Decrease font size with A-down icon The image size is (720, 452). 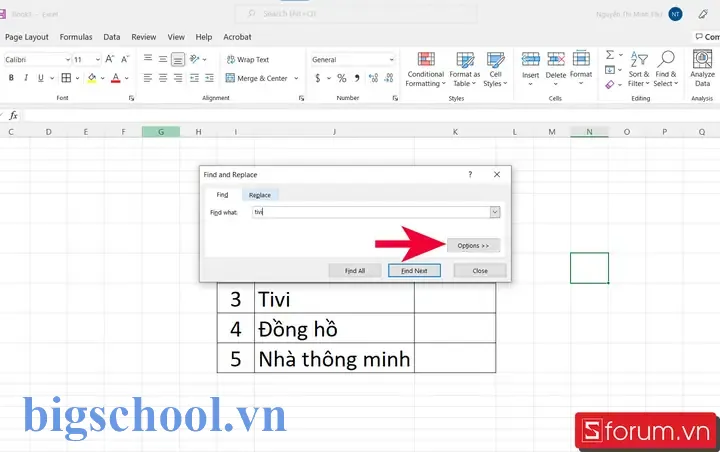click(124, 59)
